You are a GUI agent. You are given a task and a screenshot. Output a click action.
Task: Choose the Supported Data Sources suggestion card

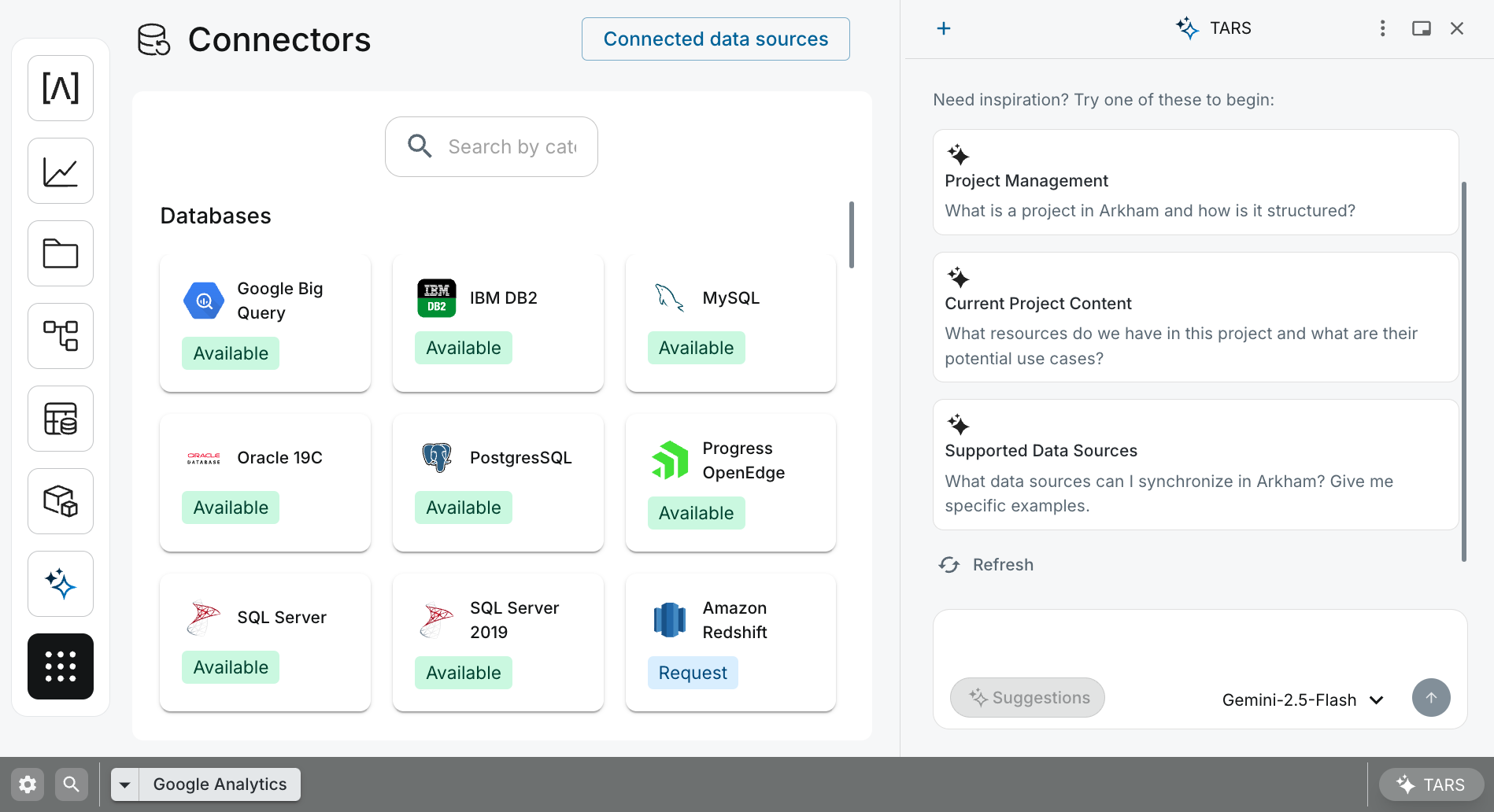point(1196,465)
